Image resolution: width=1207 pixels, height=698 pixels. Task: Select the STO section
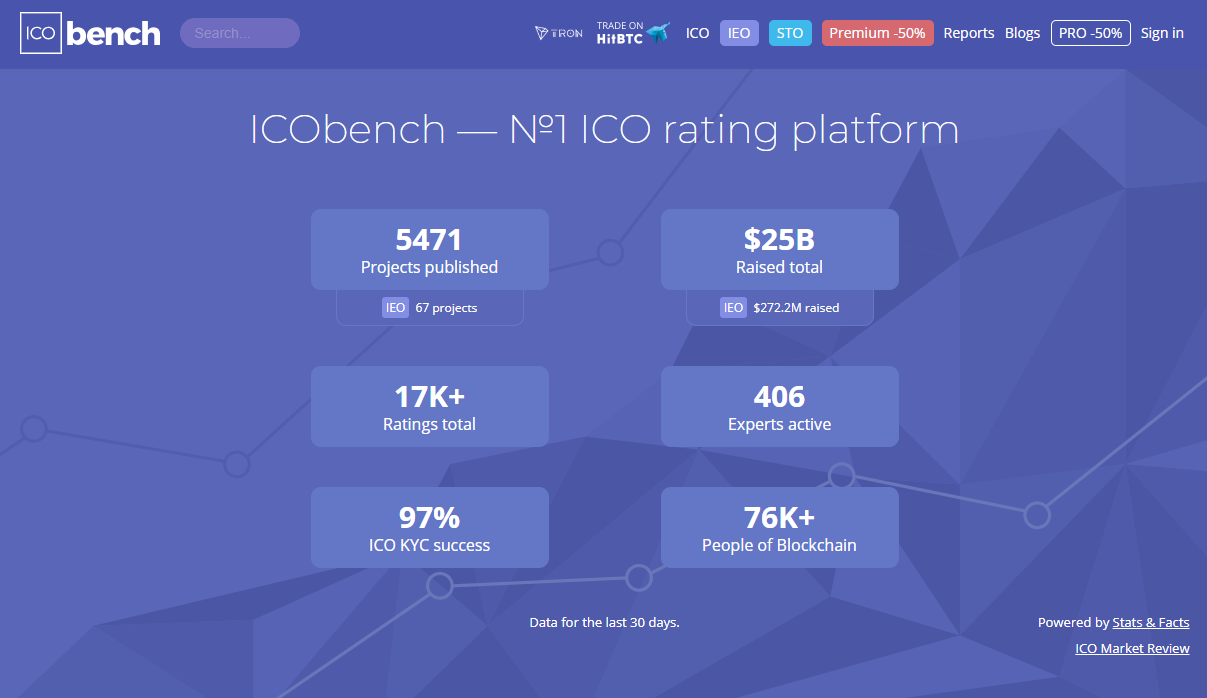(790, 32)
